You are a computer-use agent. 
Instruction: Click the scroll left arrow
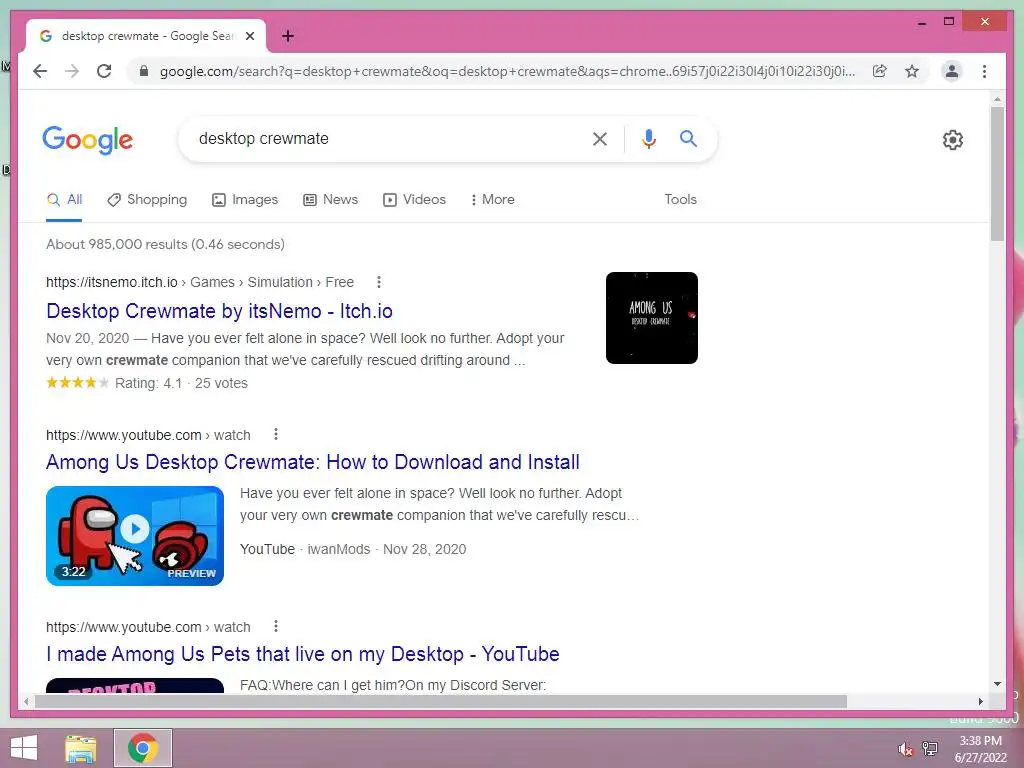point(26,701)
